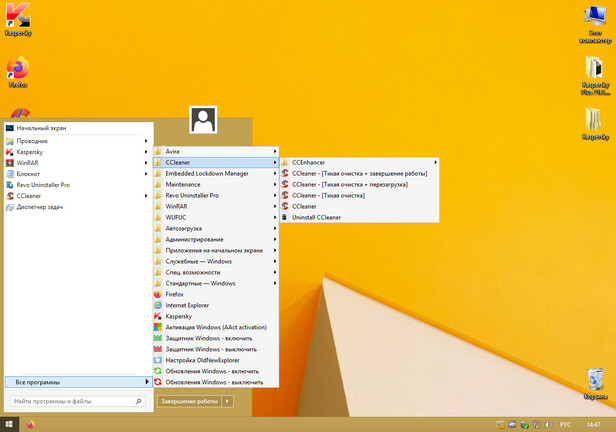Screen dimensions: 616x432
Task: Open the Автозагрузка folder
Action: click(x=216, y=228)
